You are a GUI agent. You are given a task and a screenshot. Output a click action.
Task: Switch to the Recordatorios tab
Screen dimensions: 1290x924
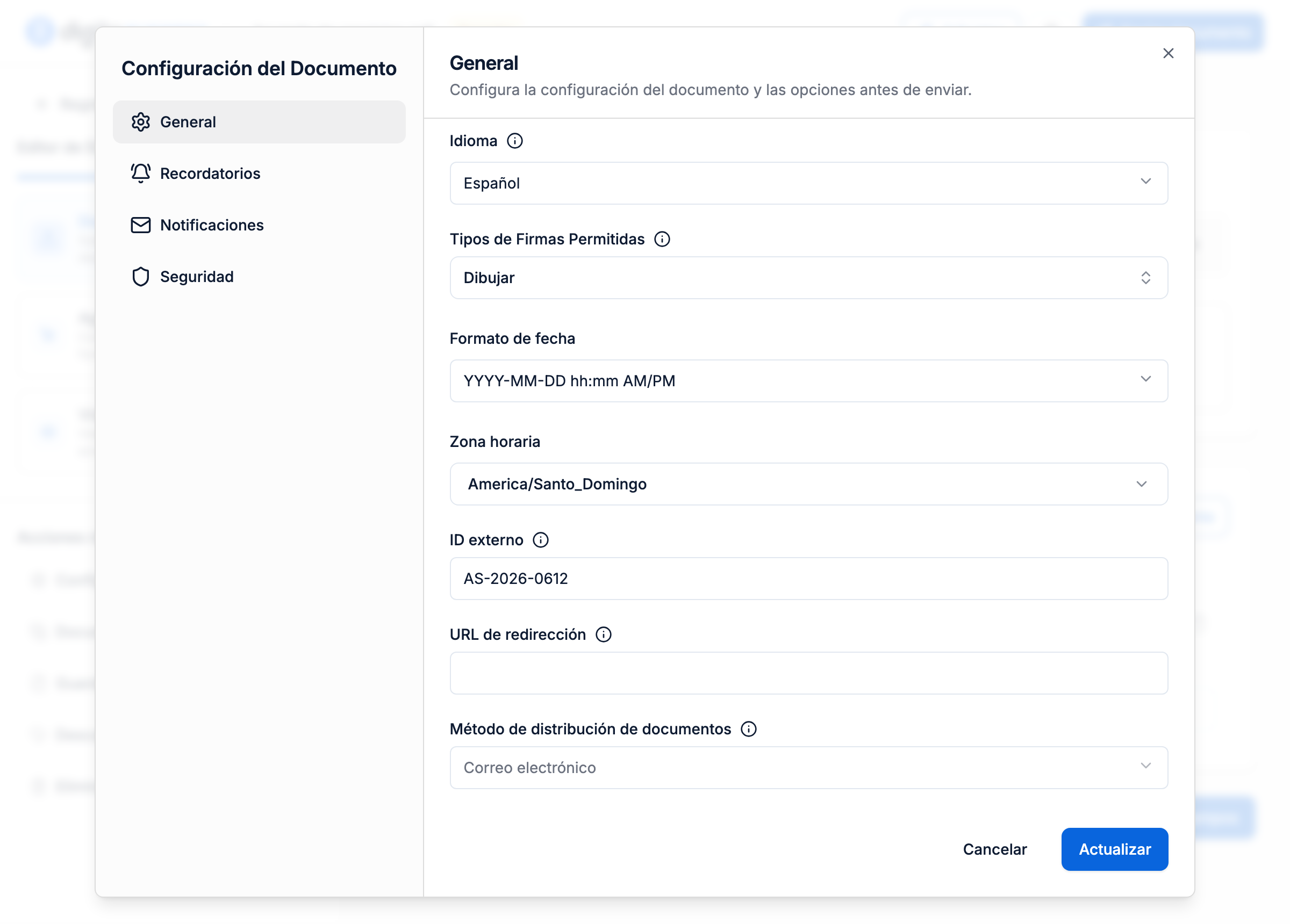(x=260, y=174)
